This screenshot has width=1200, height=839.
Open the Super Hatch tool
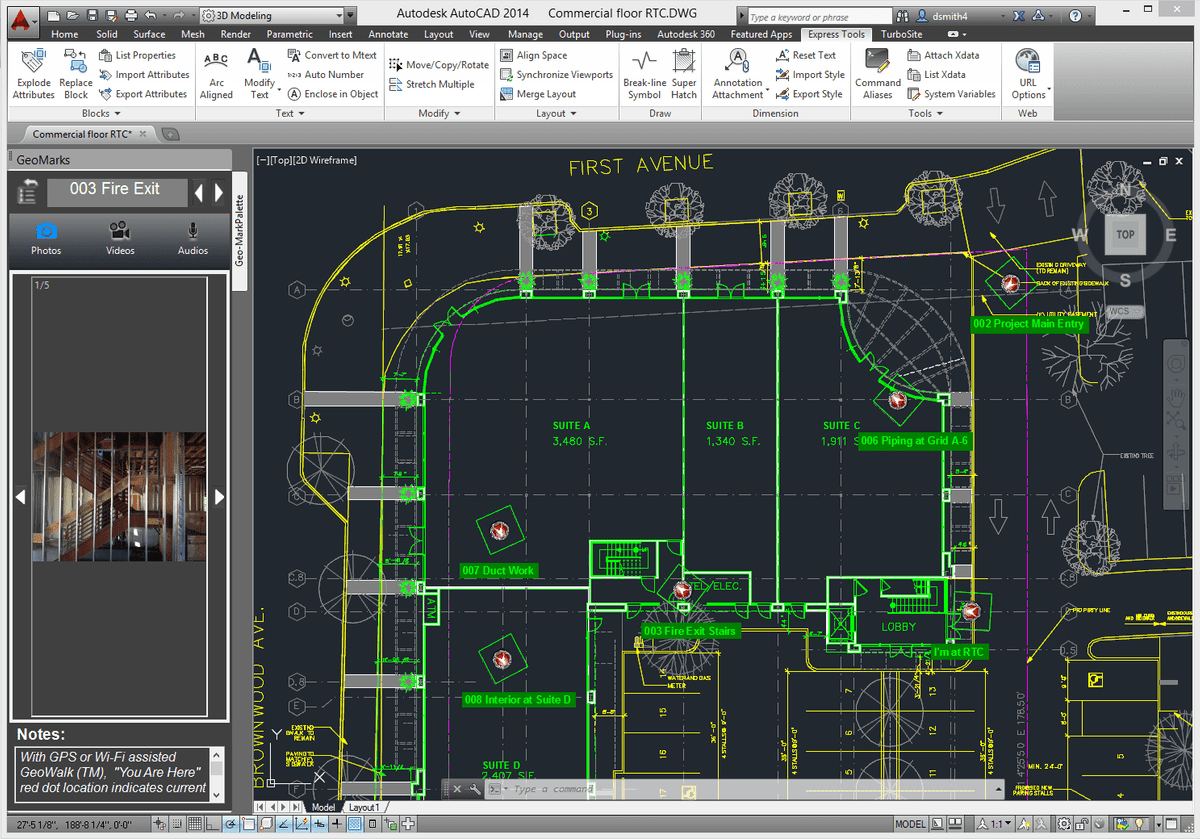pyautogui.click(x=684, y=72)
